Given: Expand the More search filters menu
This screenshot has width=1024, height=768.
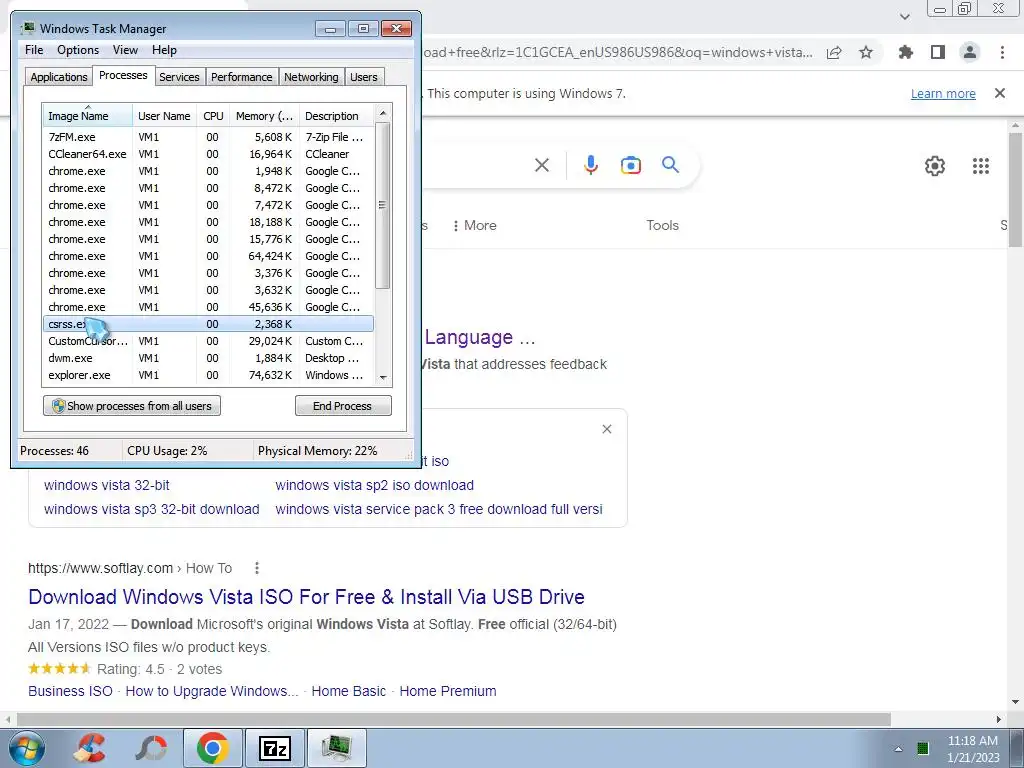Looking at the screenshot, I should (475, 225).
